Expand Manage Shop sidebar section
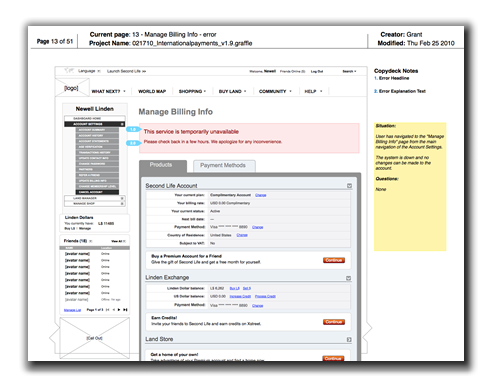 click(x=122, y=203)
